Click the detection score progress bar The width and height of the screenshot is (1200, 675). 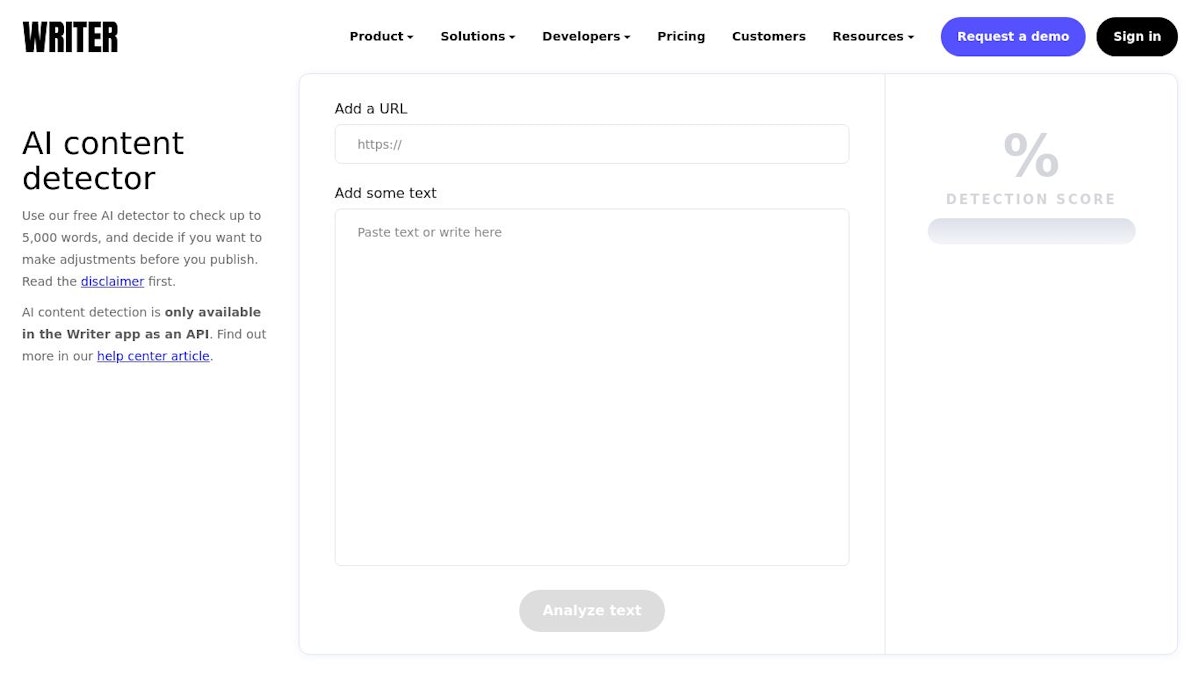[1031, 231]
